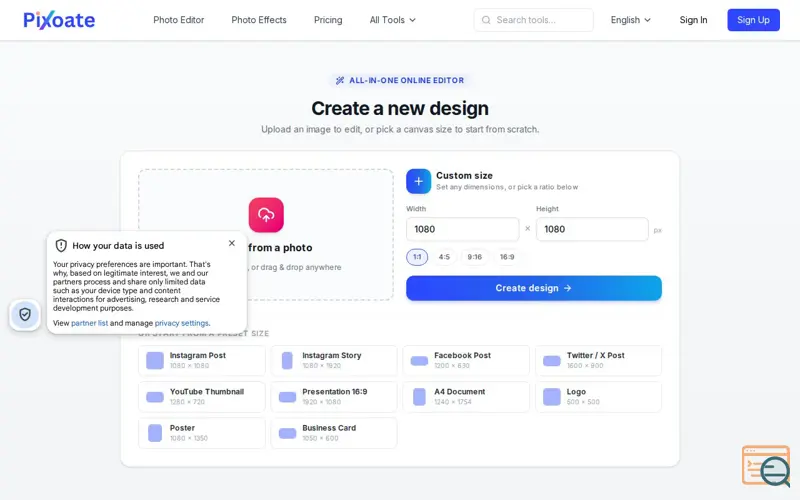Select the 1:1 ratio
800x500 pixels.
coord(417,257)
